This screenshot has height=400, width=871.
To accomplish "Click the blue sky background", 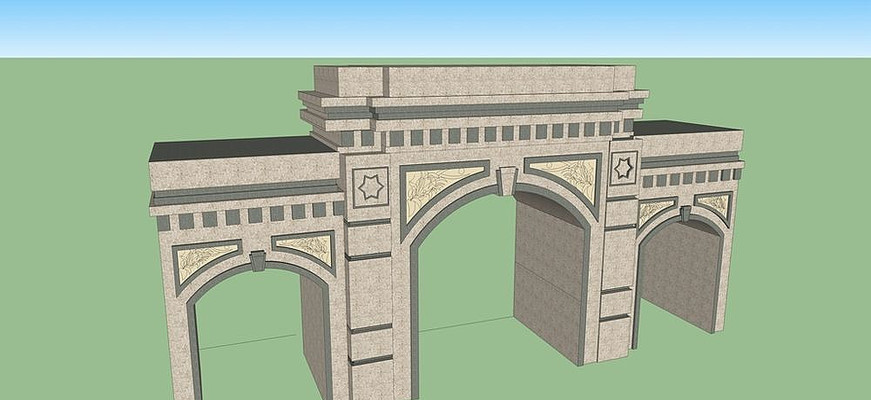I will click(435, 27).
